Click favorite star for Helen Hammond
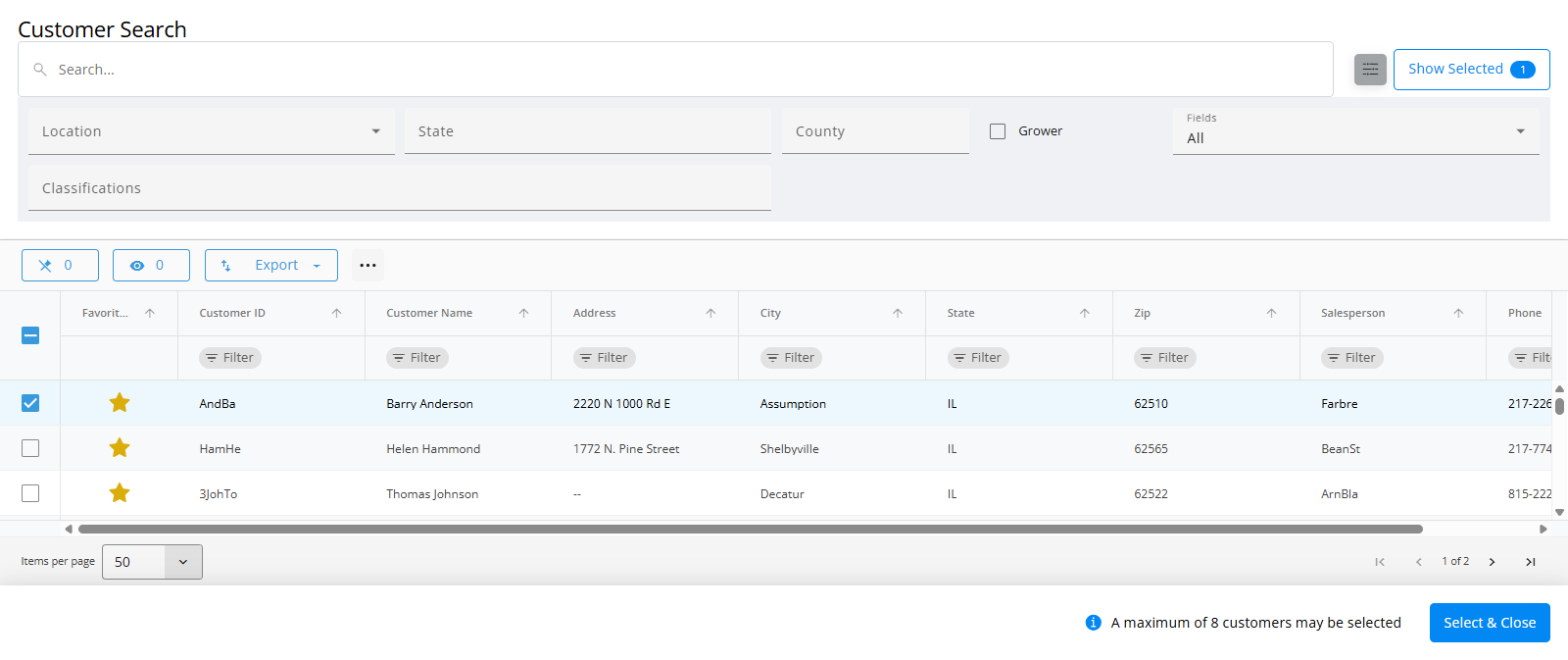The image size is (1568, 660). 120,448
